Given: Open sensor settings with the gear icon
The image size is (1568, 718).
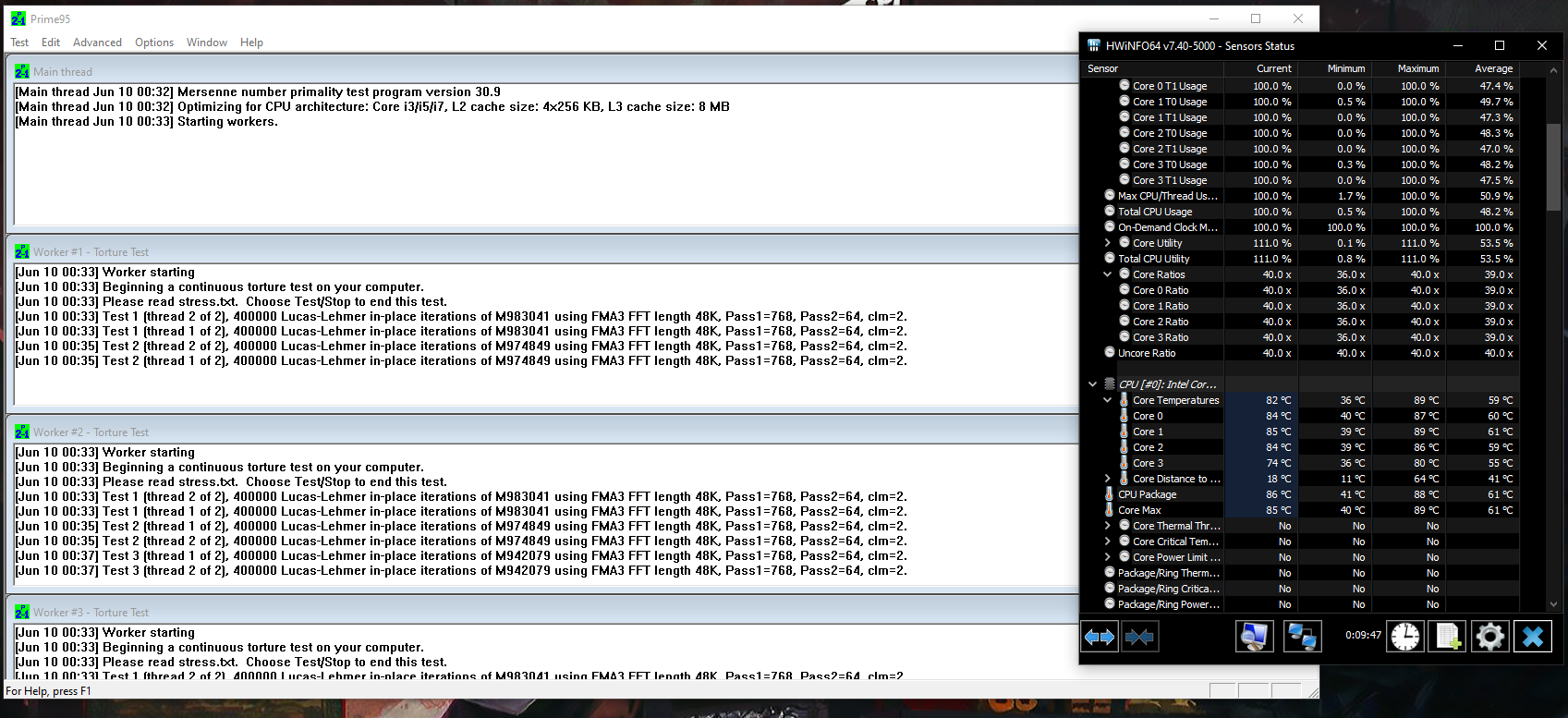Looking at the screenshot, I should (x=1489, y=637).
